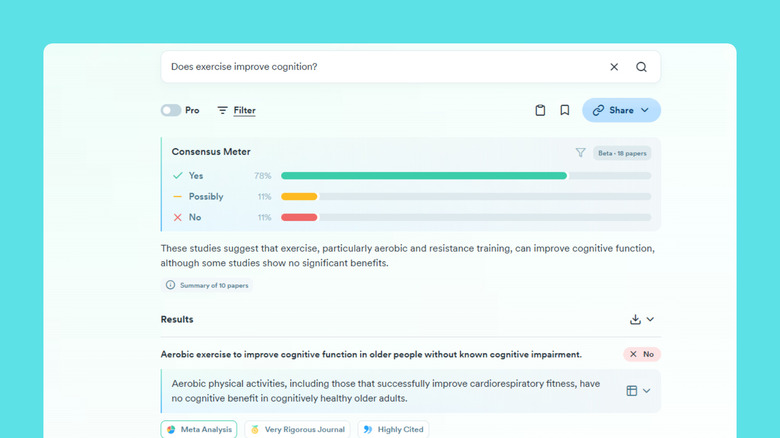Click the study snapshot table icon
The height and width of the screenshot is (438, 780).
click(632, 391)
